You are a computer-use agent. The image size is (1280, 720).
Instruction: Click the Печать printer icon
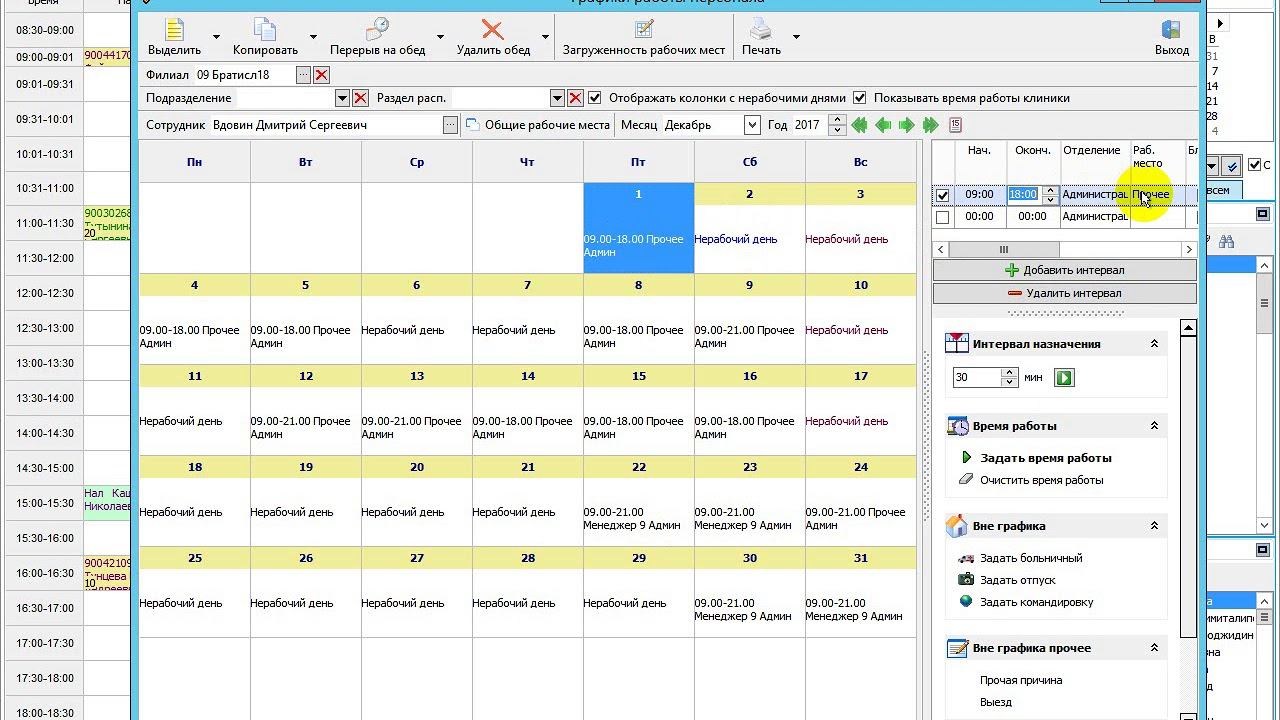(761, 30)
